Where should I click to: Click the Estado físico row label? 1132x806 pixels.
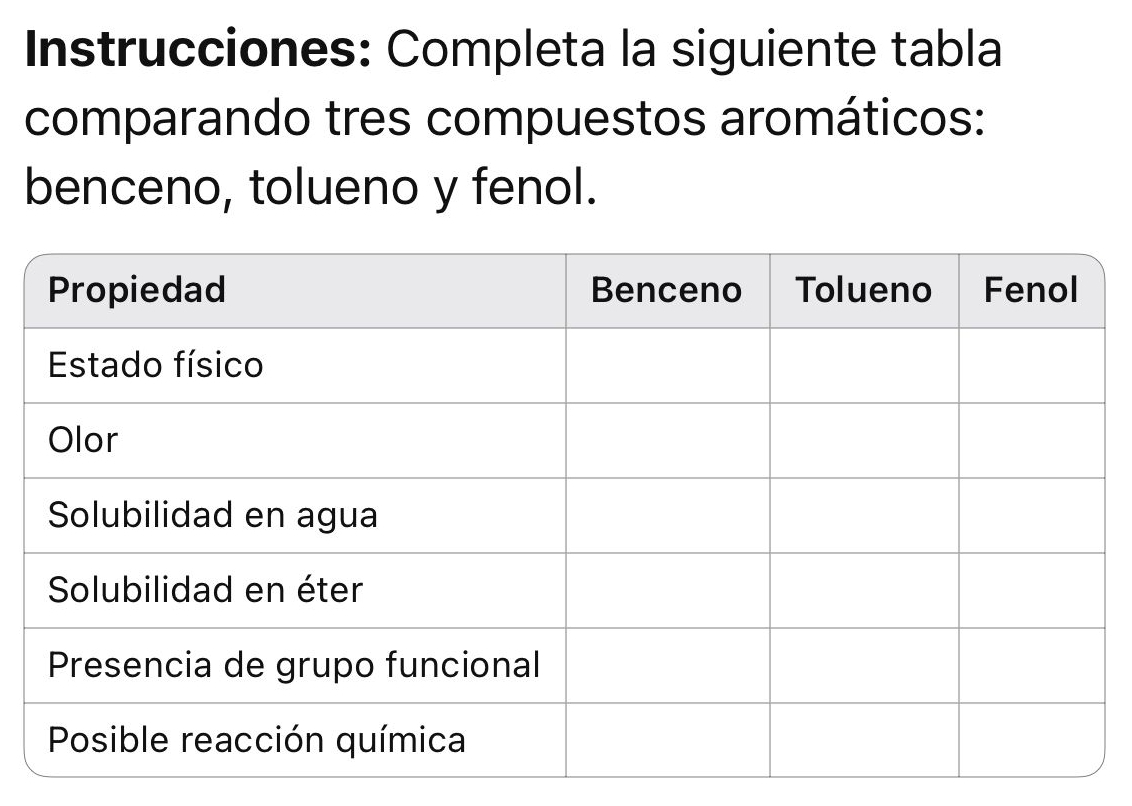coord(155,365)
